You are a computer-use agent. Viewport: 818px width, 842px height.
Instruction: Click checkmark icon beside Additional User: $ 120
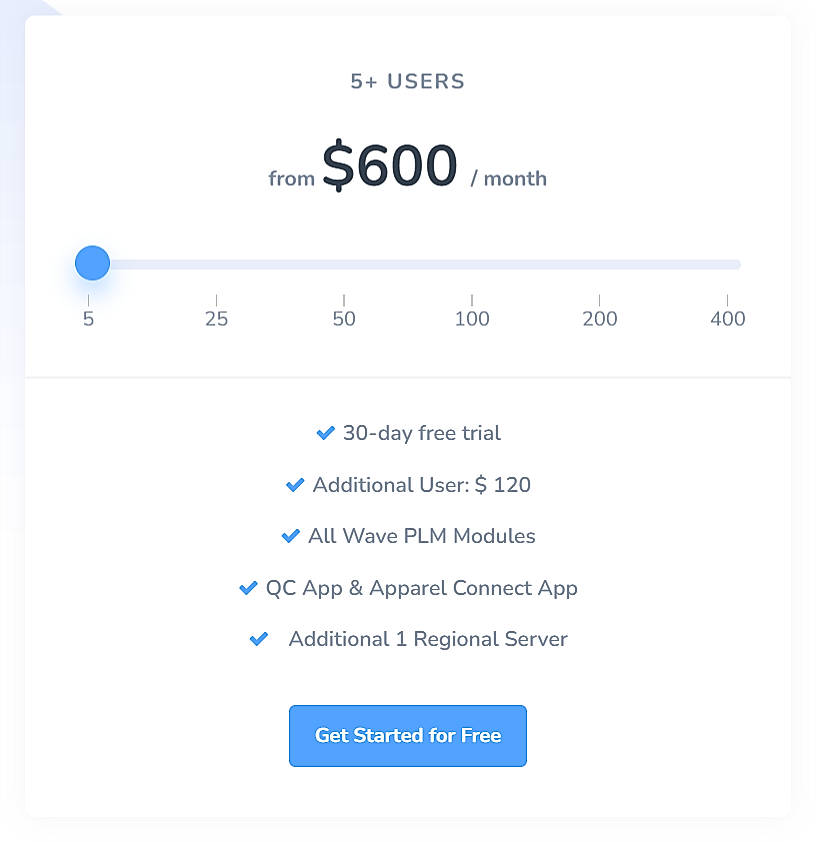pos(295,485)
